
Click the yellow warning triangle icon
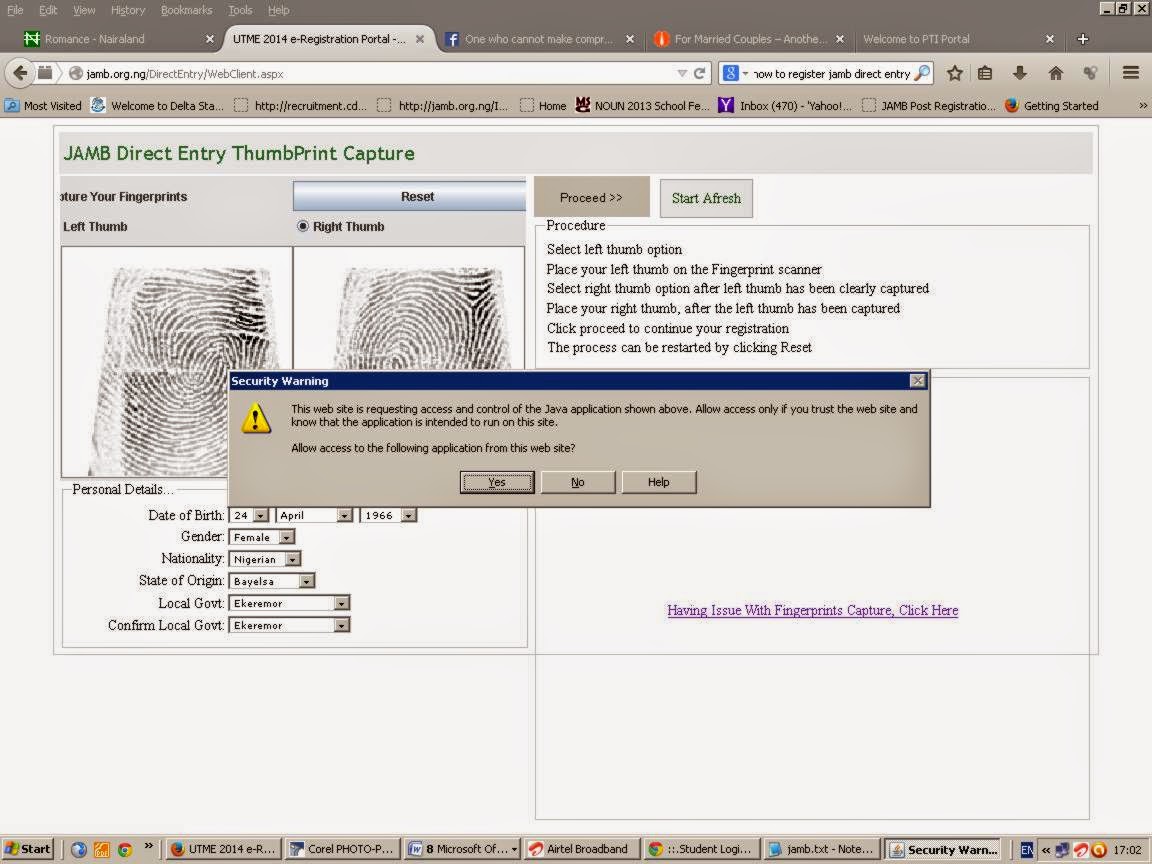[256, 418]
